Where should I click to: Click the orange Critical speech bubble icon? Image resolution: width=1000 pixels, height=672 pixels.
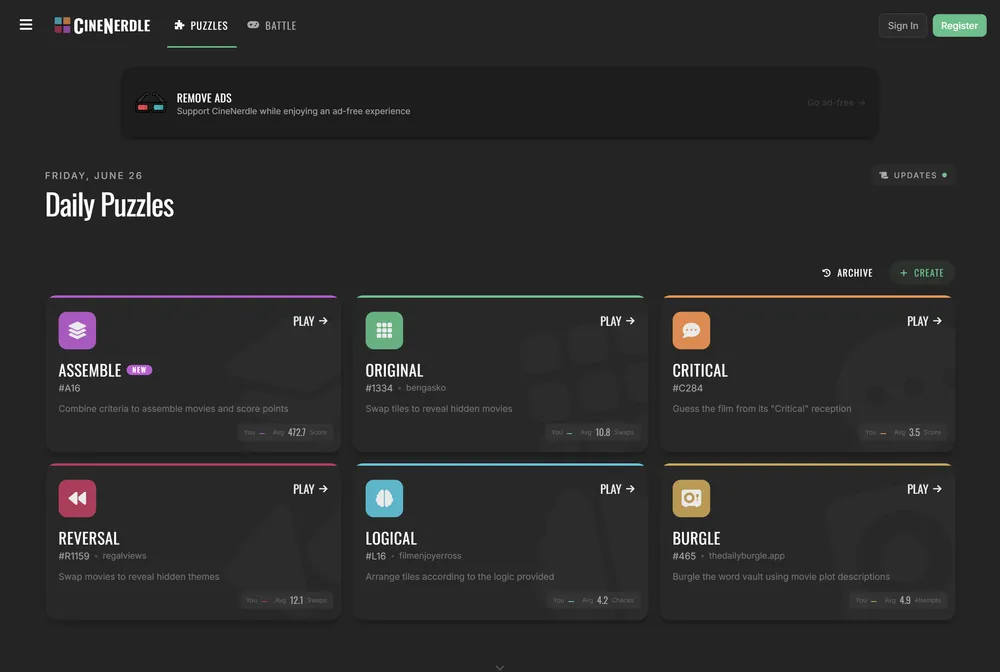click(x=691, y=330)
